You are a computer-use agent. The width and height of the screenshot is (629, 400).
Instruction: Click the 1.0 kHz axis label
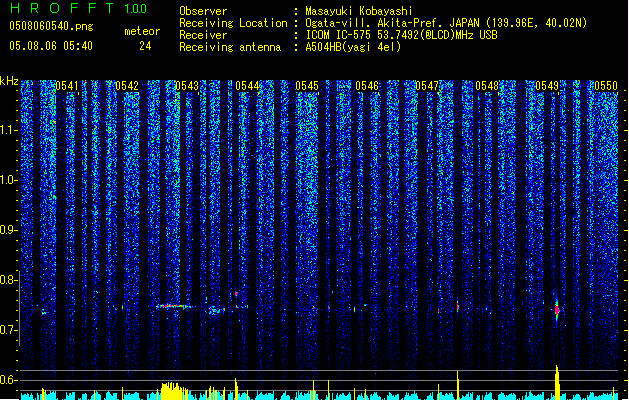point(9,180)
